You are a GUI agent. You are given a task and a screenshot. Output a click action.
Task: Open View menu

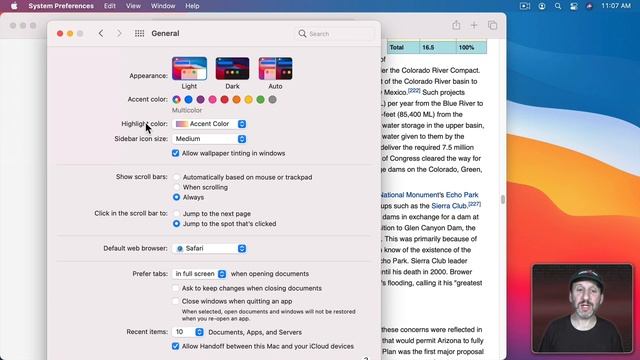pos(133,6)
